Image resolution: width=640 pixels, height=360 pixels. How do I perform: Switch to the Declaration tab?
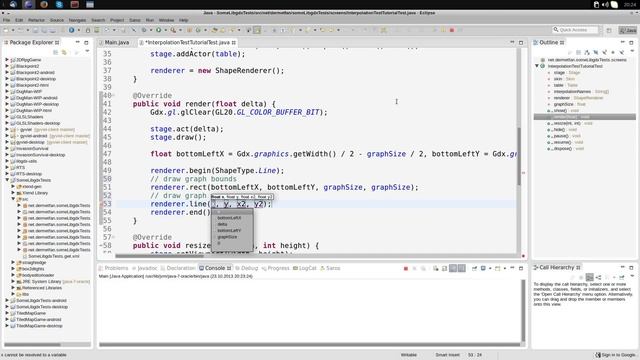point(178,268)
